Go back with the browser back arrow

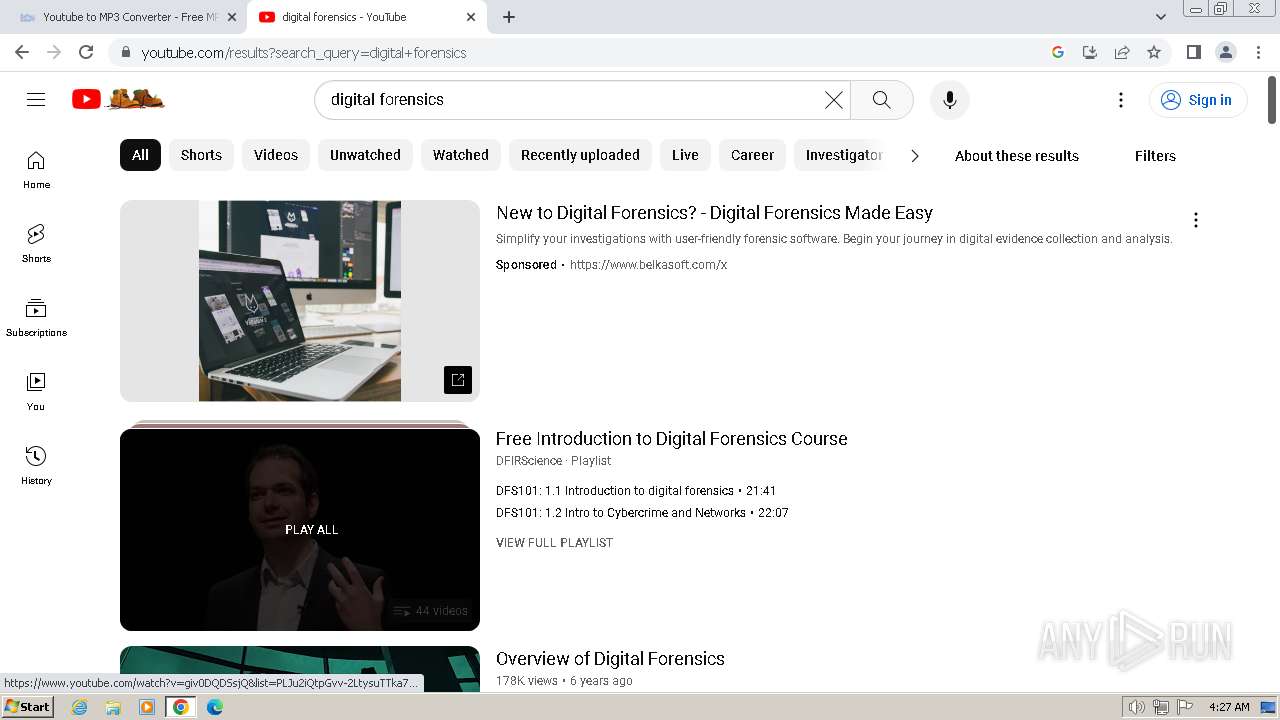[22, 53]
